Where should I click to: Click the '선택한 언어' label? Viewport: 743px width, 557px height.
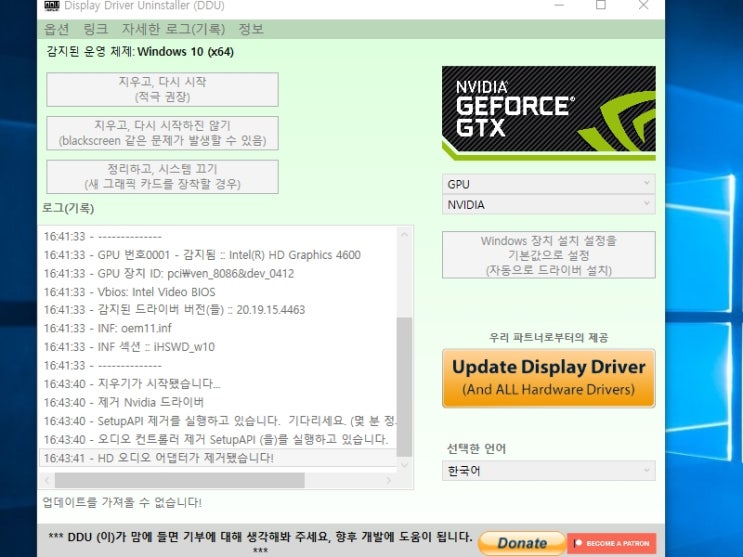pyautogui.click(x=476, y=448)
